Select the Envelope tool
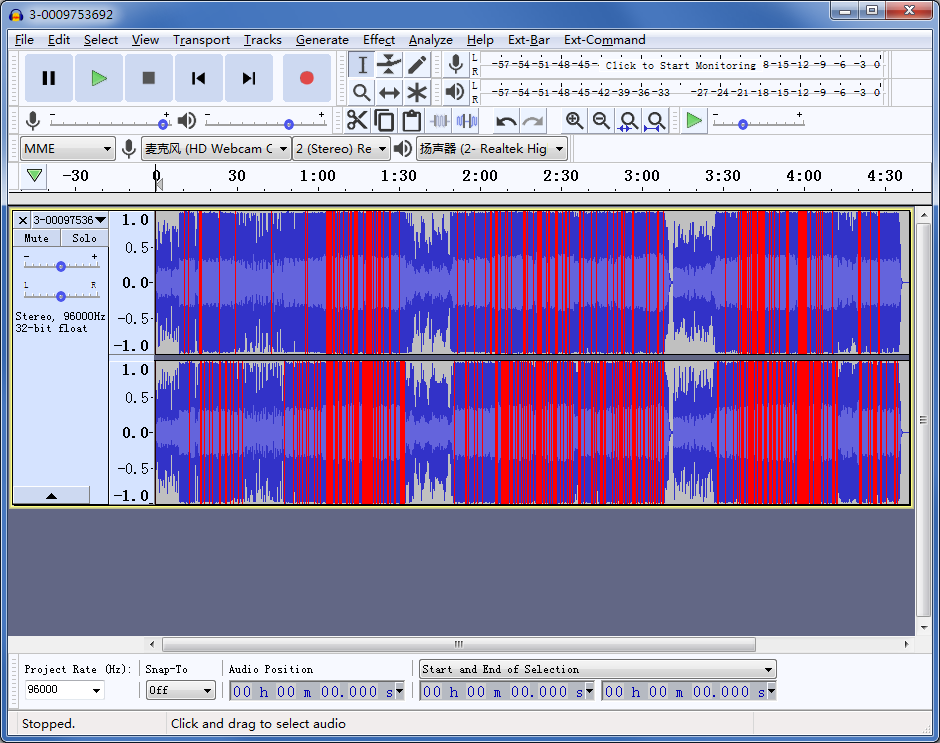The height and width of the screenshot is (743, 940). pos(389,65)
